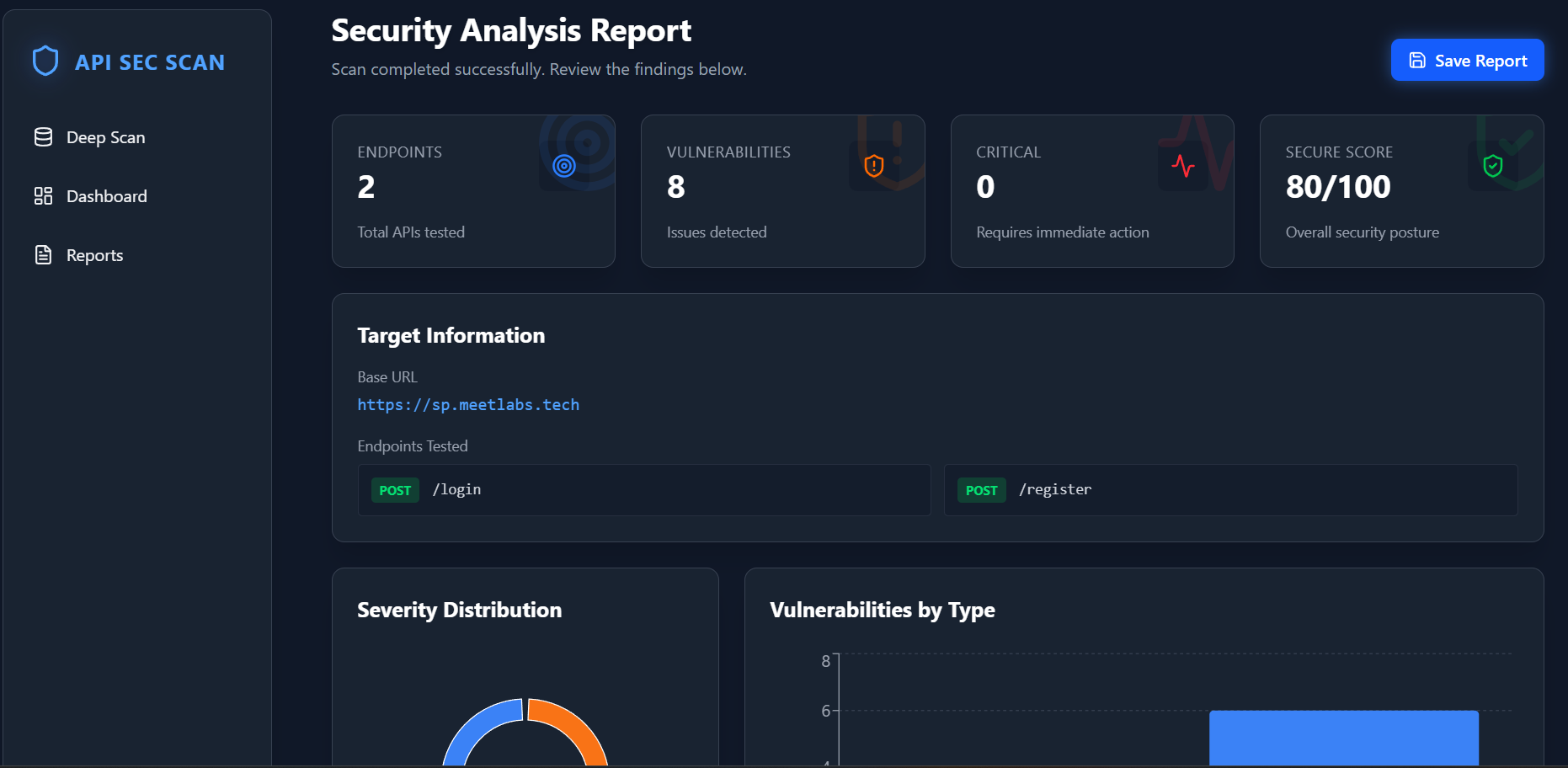The image size is (1568, 768).
Task: Click the Endpoints count value 2
Action: tap(366, 187)
